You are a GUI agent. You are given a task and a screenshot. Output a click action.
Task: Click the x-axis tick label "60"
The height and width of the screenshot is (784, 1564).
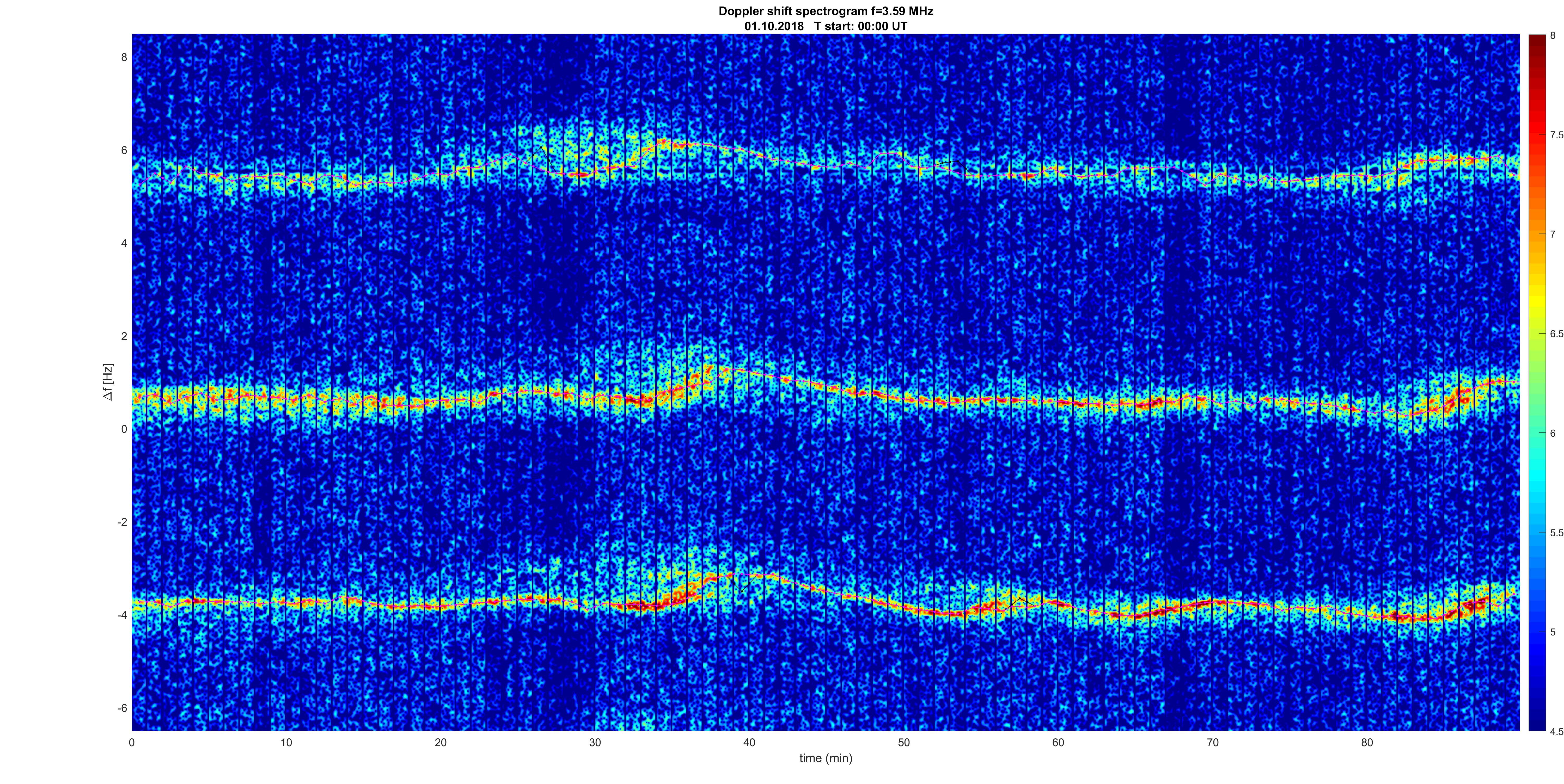pos(1058,743)
